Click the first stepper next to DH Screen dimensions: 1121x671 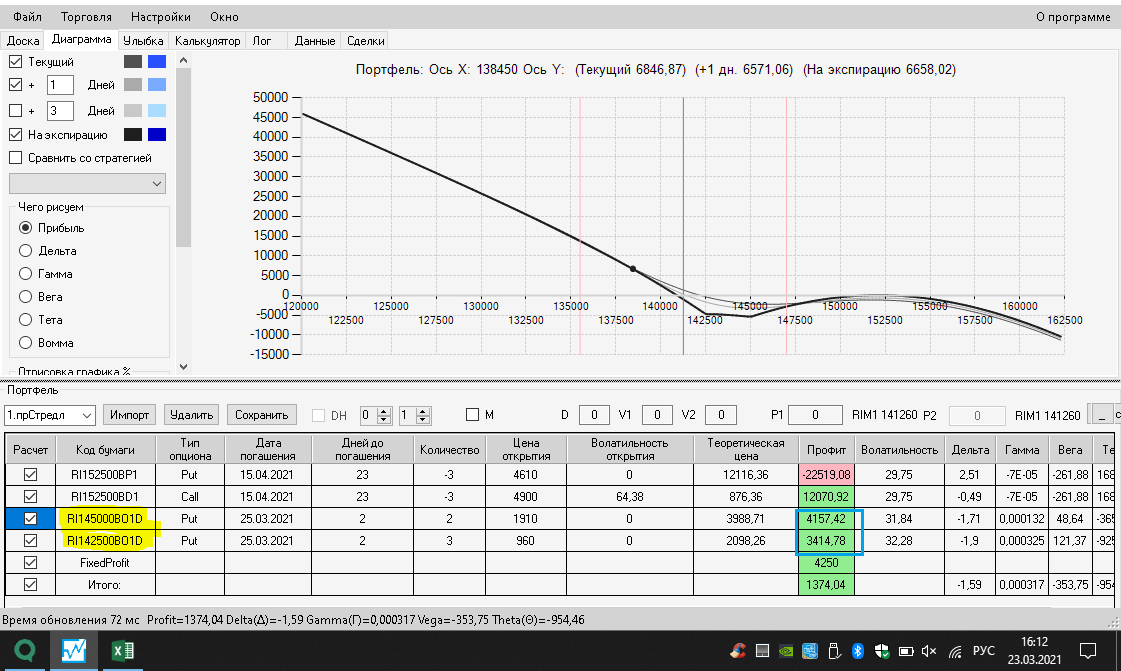tap(376, 415)
